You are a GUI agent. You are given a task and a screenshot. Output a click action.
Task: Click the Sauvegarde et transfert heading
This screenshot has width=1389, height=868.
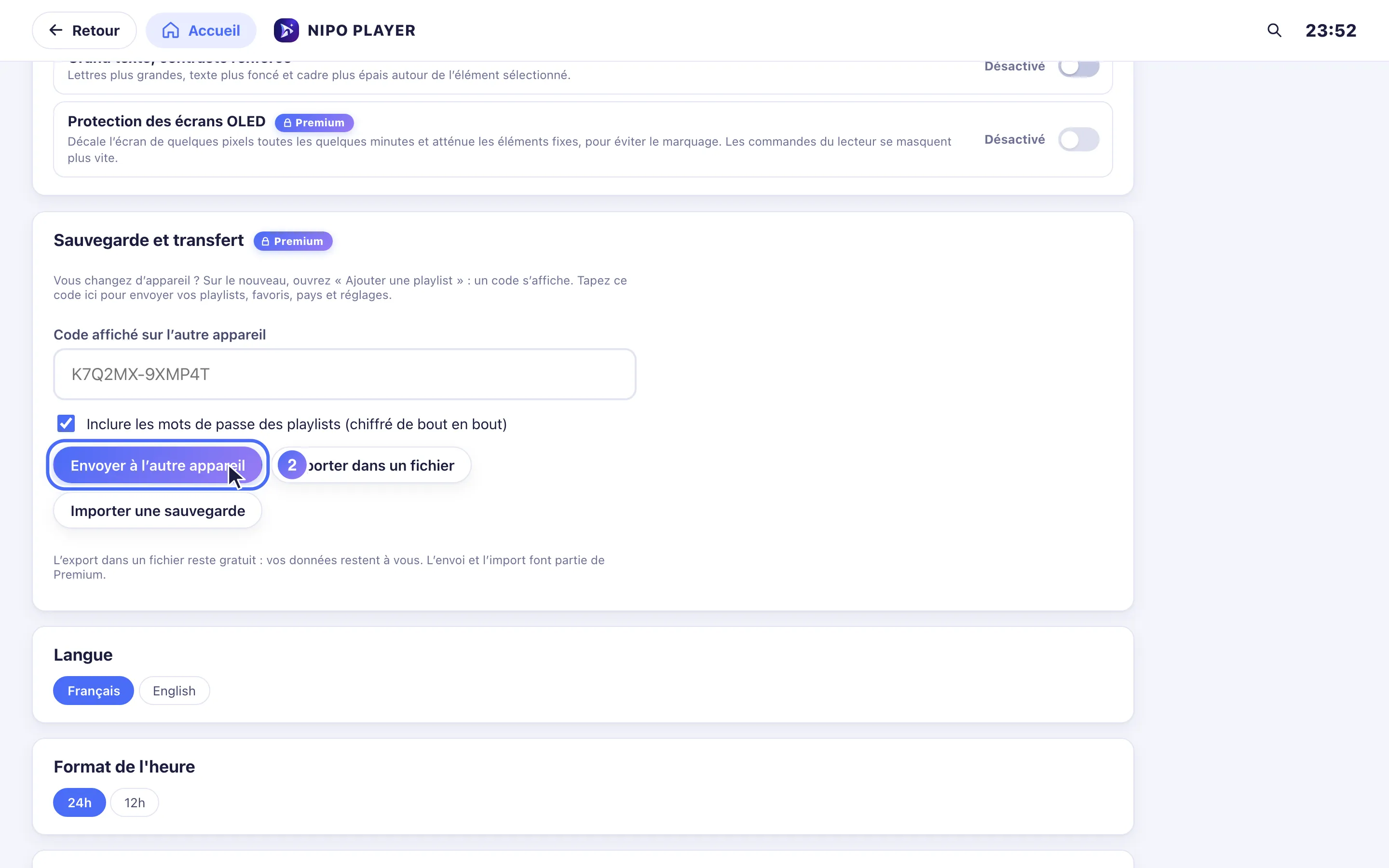point(149,240)
